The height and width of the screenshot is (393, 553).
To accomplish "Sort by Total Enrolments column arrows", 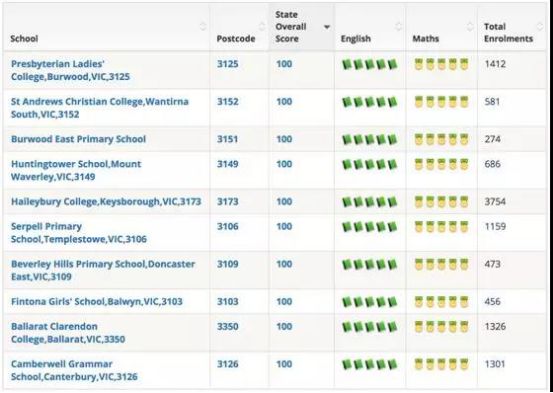I will coord(540,26).
